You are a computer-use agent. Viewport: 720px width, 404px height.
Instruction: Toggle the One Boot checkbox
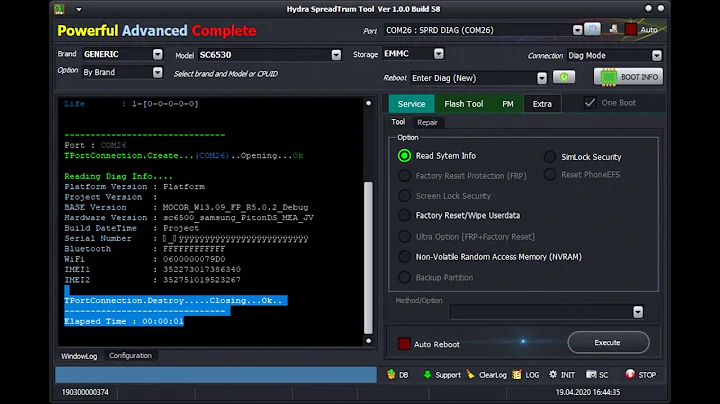(x=590, y=103)
